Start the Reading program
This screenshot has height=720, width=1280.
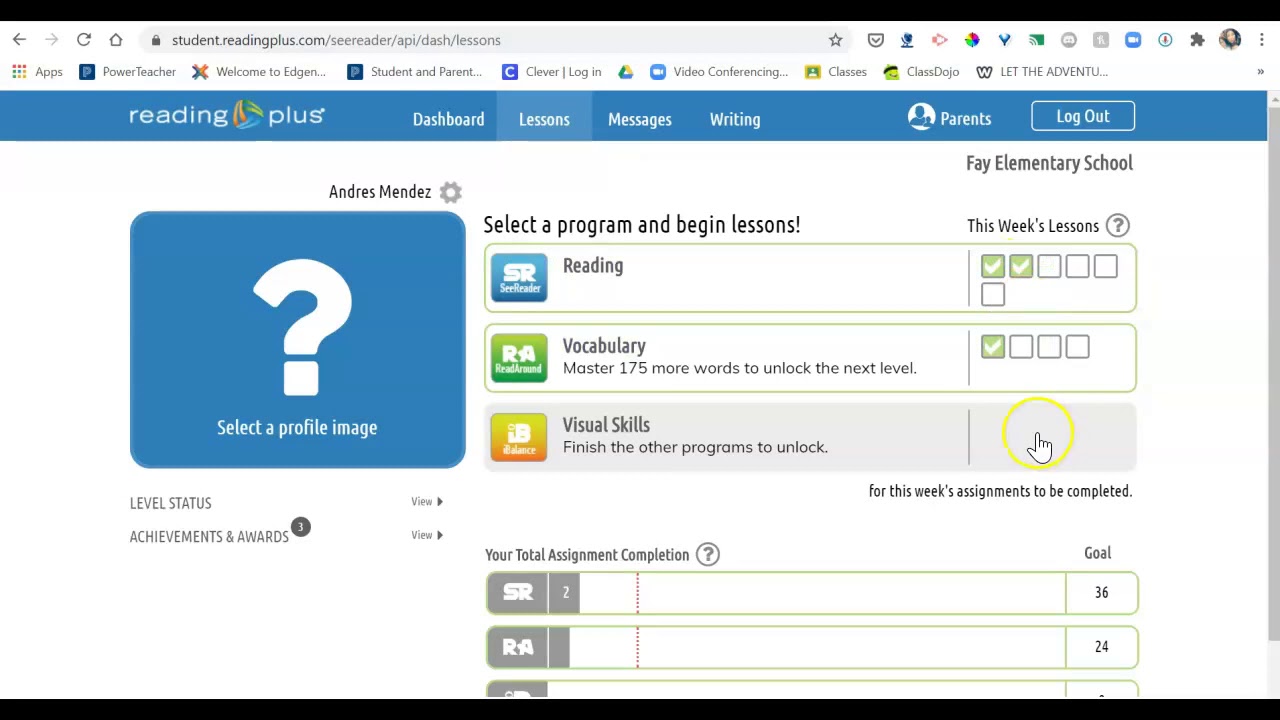pos(810,278)
